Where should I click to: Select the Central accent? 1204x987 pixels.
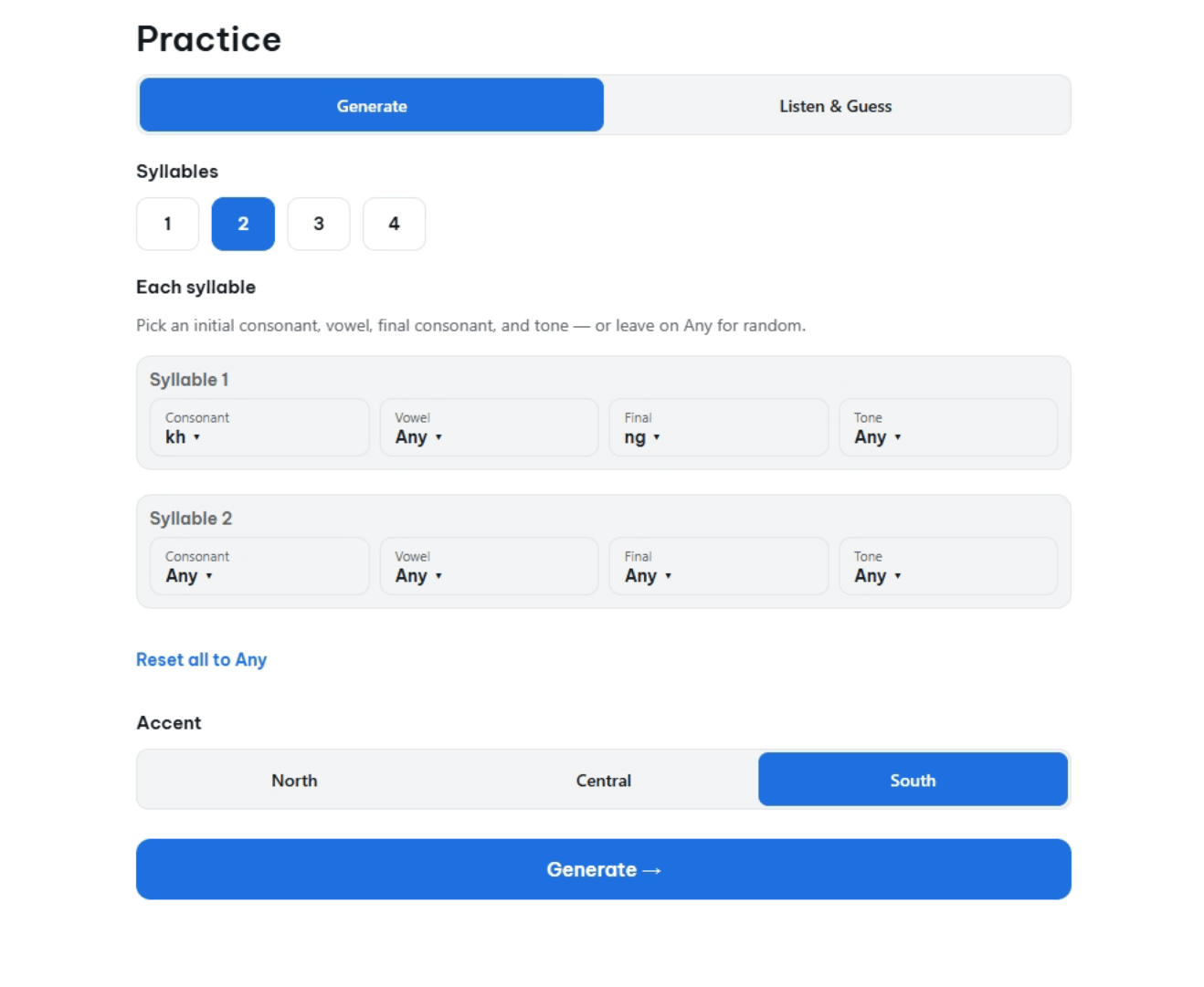point(604,780)
